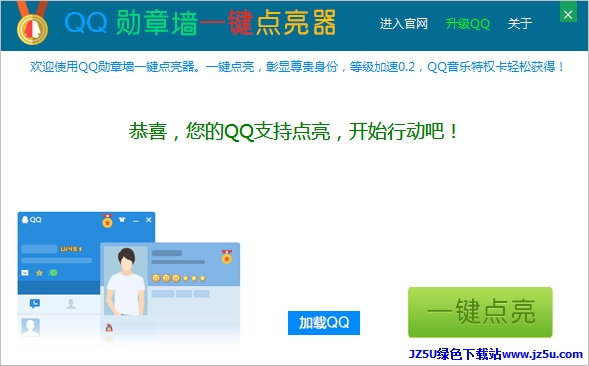Select the 升级QQ menu item
Viewport: 589px width, 366px height.
point(468,24)
